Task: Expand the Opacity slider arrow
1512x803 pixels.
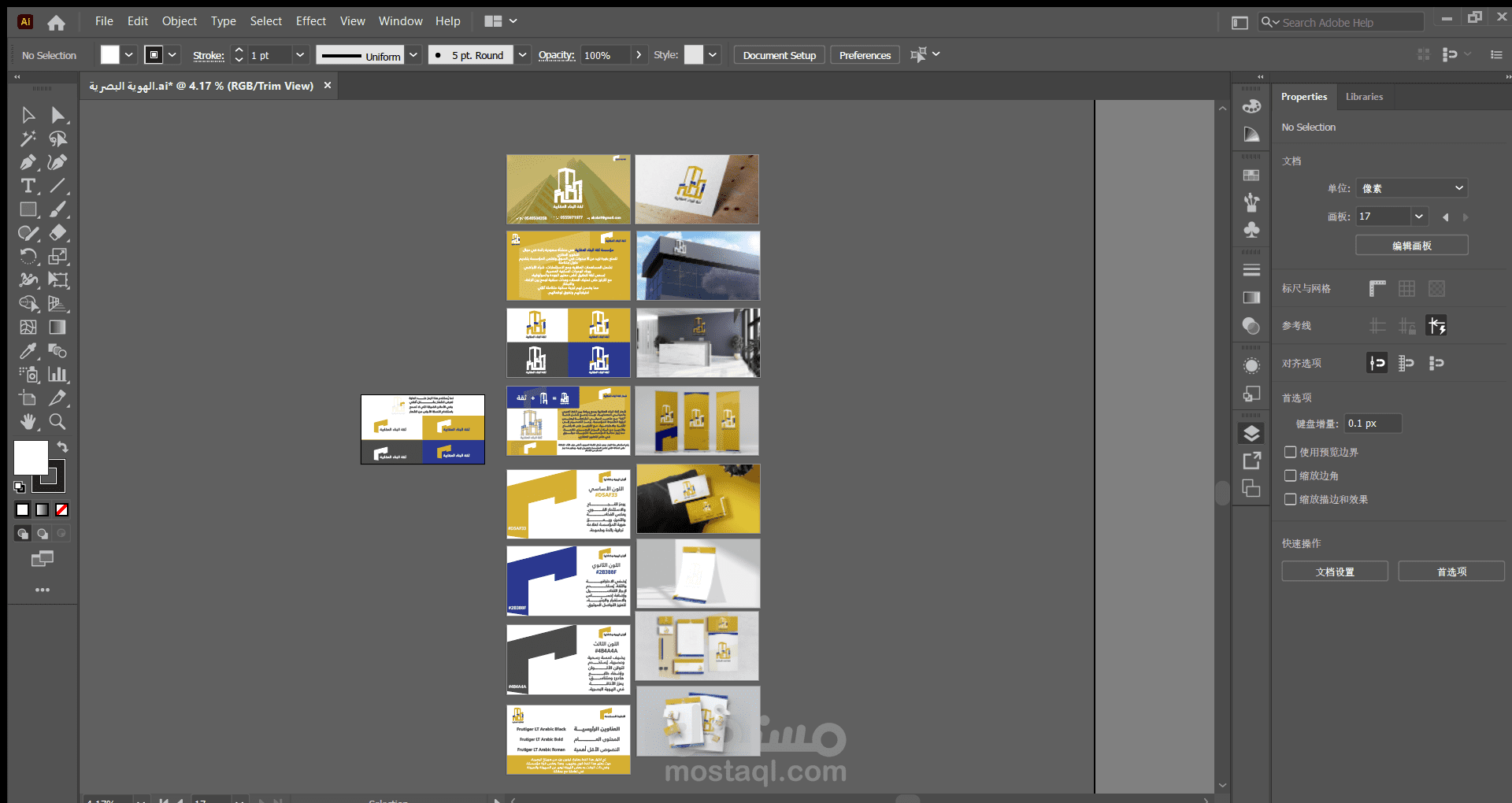Action: click(639, 55)
